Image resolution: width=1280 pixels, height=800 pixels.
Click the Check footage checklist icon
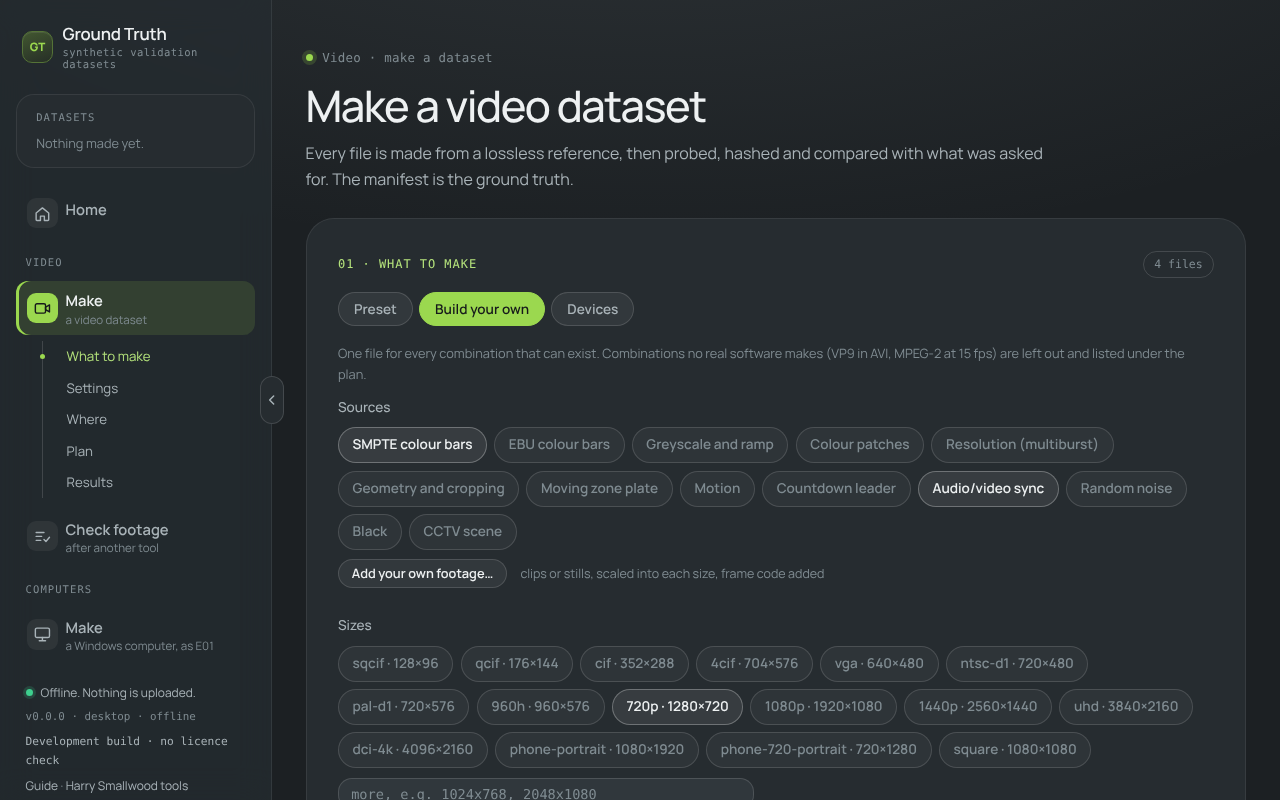(x=42, y=537)
